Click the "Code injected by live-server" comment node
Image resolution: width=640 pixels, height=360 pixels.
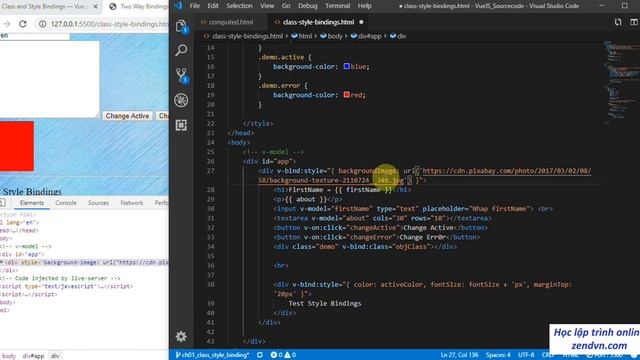coord(60,278)
